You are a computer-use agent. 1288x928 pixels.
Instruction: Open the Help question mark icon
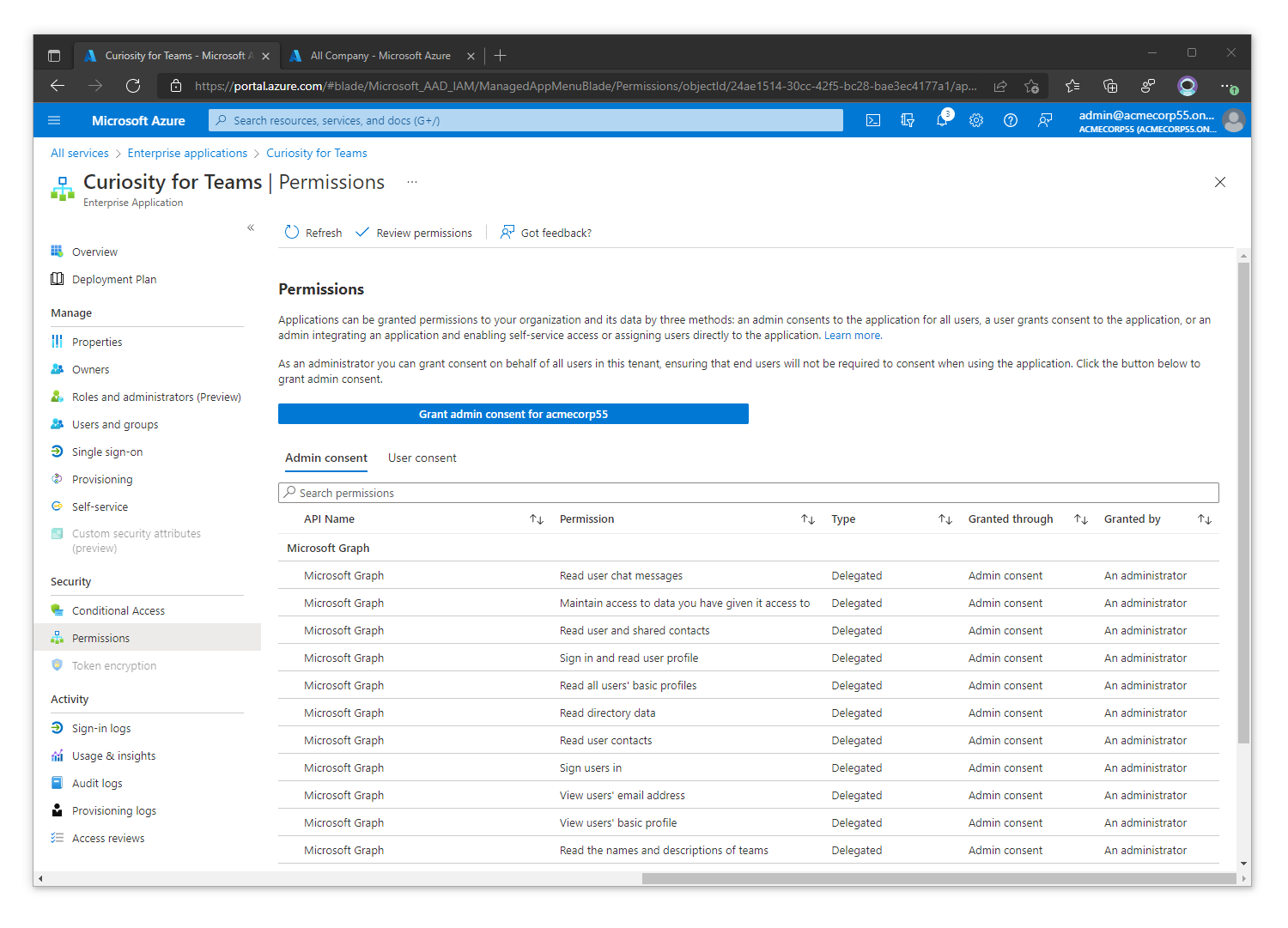(x=1011, y=121)
